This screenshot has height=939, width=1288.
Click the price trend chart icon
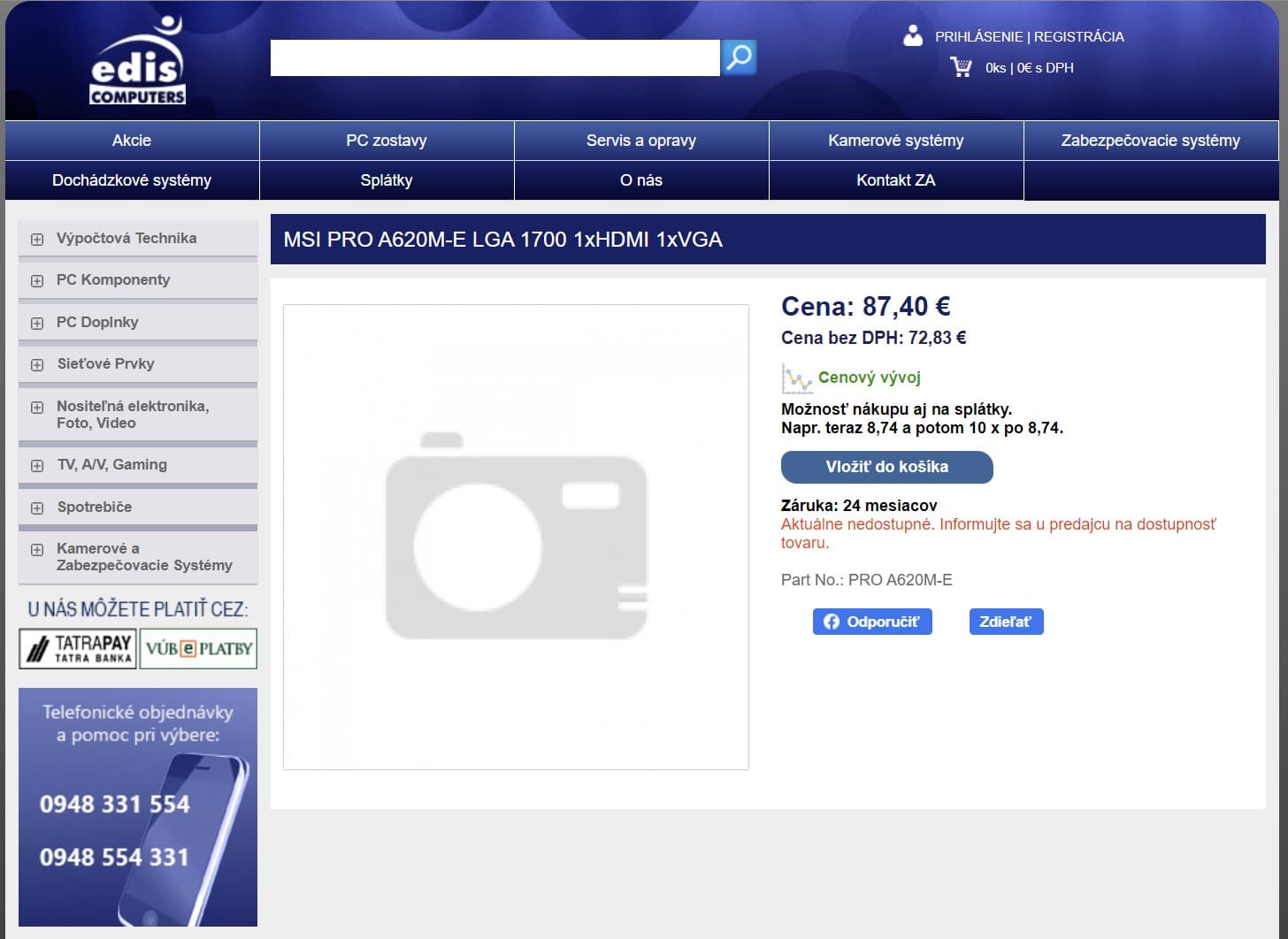(797, 378)
